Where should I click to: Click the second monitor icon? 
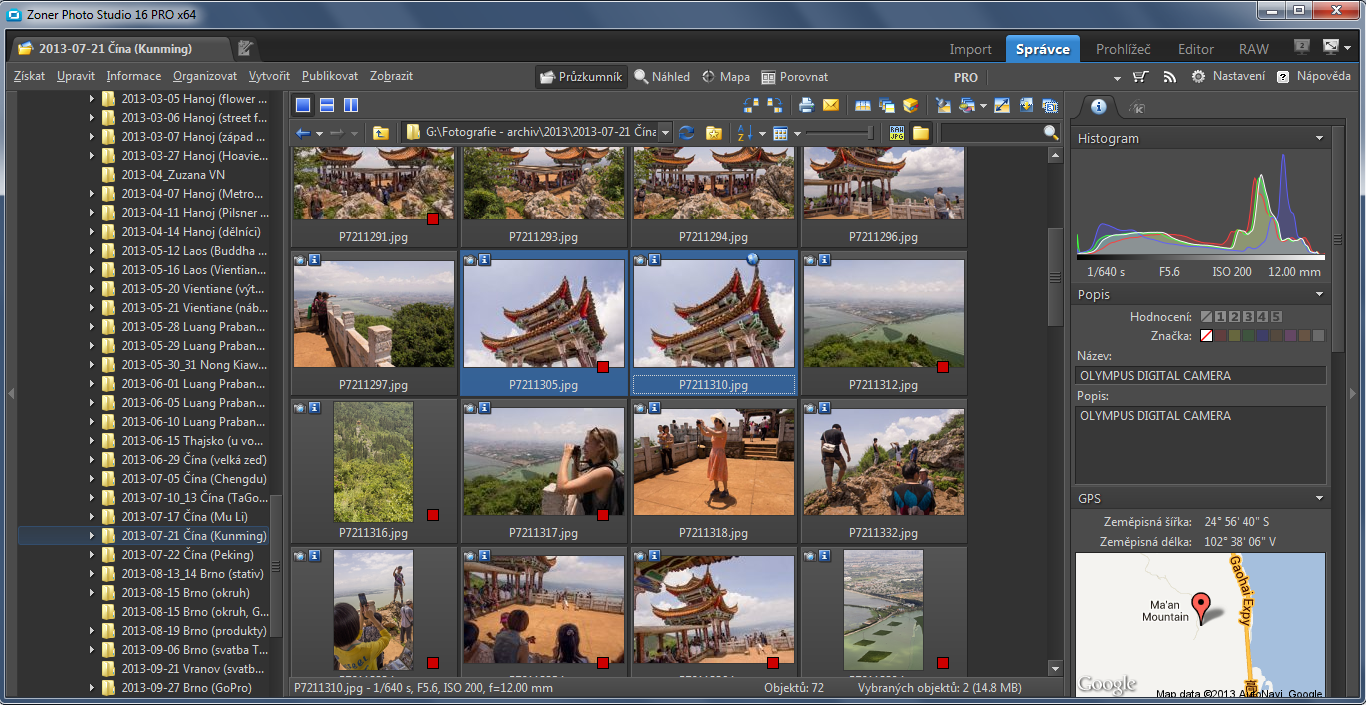1301,47
